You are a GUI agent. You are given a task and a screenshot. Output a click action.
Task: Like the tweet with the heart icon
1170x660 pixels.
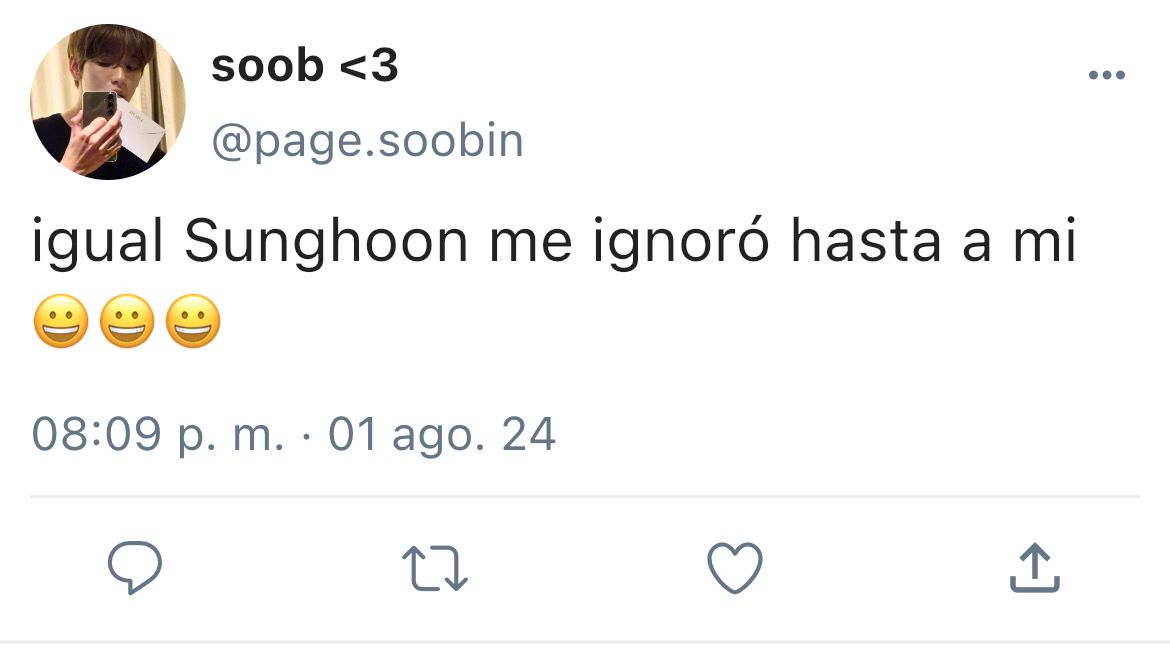tap(735, 568)
